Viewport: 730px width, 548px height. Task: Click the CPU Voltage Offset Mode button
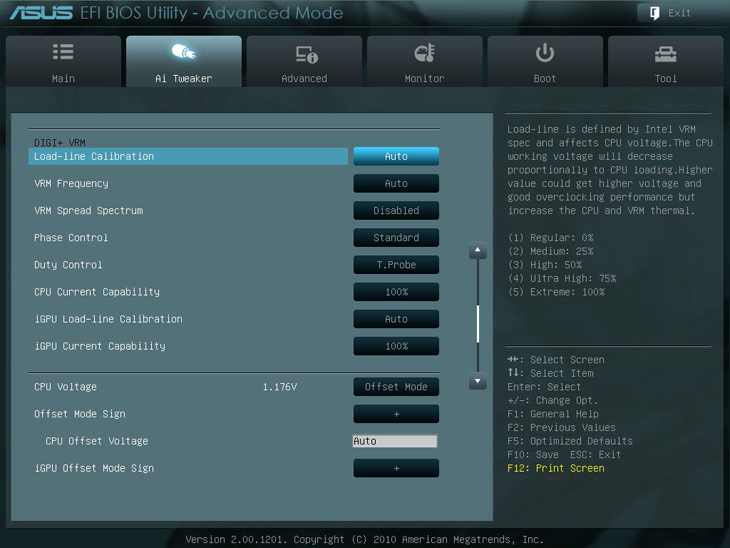pos(396,387)
